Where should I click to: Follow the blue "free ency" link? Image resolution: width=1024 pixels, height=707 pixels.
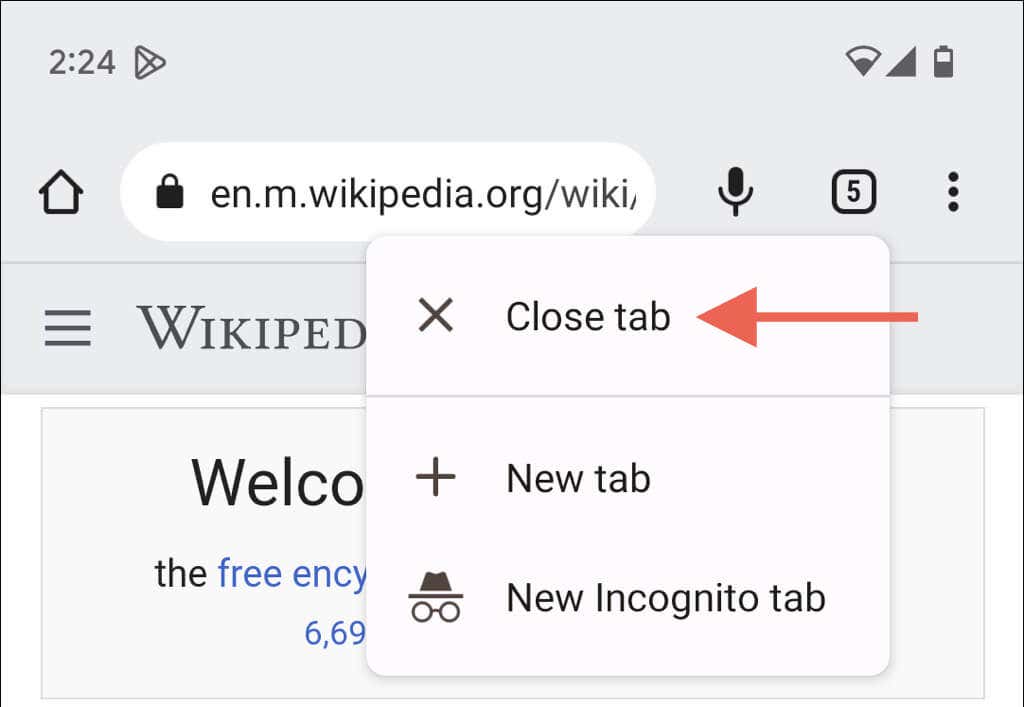tap(292, 574)
